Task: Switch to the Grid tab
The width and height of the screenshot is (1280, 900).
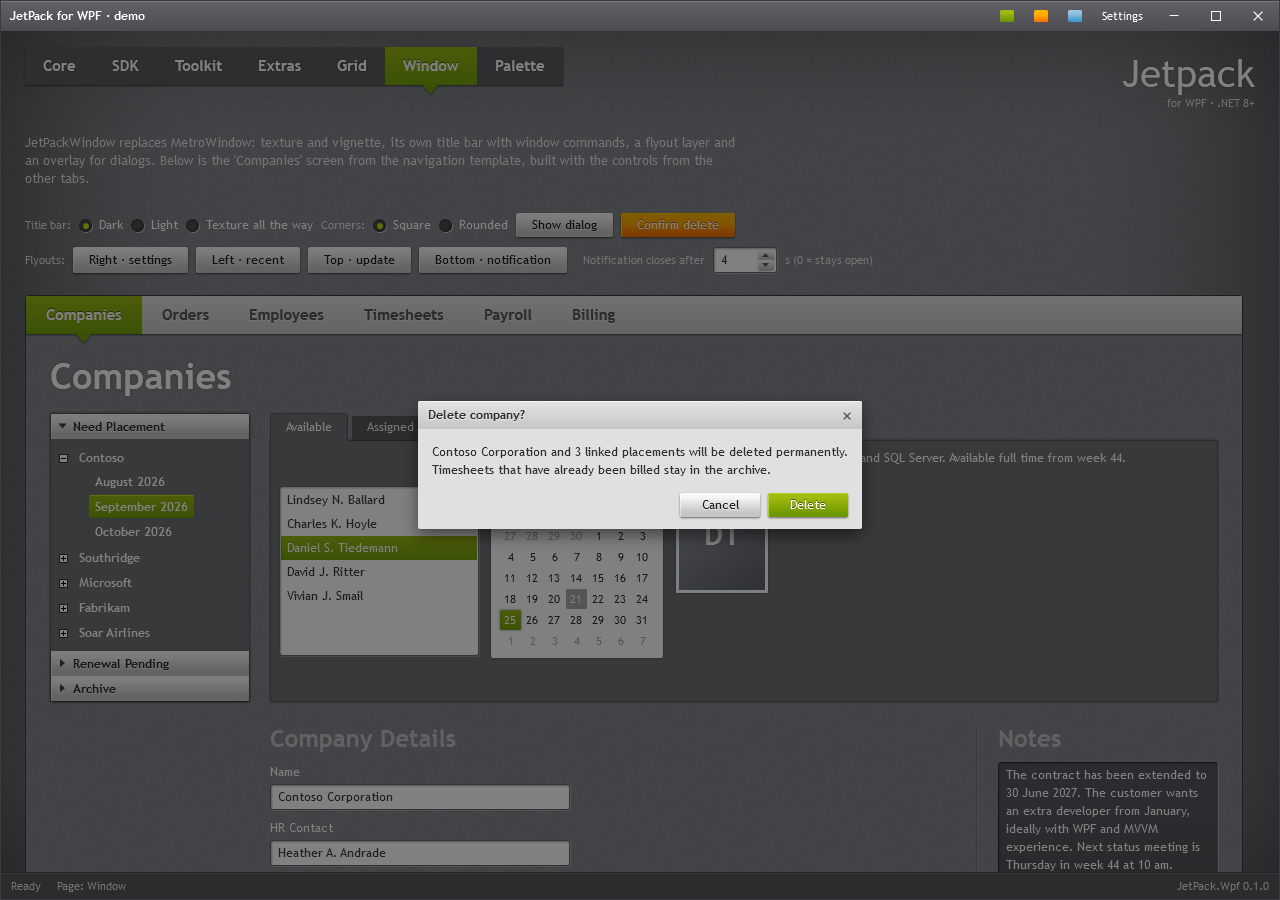Action: 352,66
